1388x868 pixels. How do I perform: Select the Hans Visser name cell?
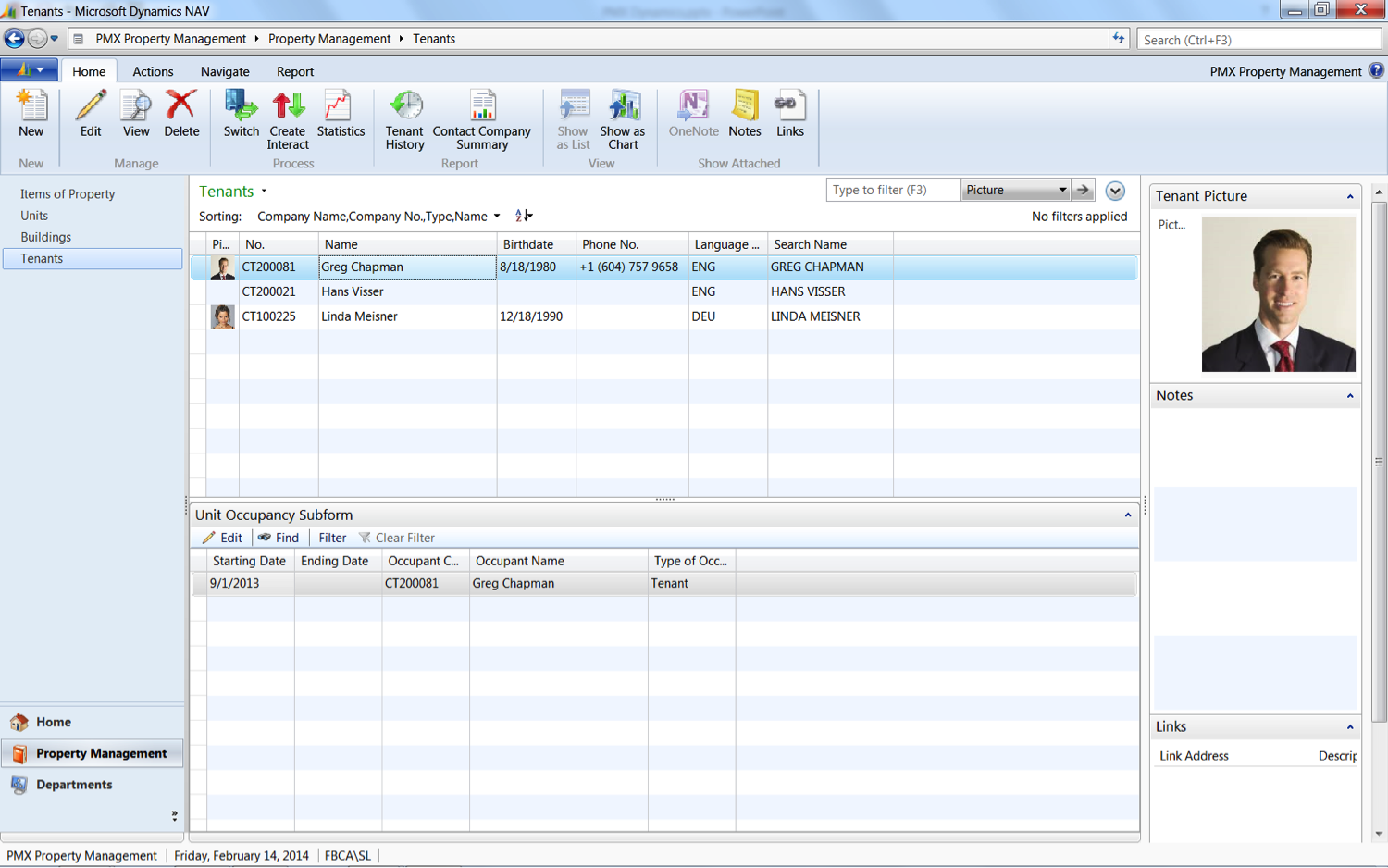point(407,291)
